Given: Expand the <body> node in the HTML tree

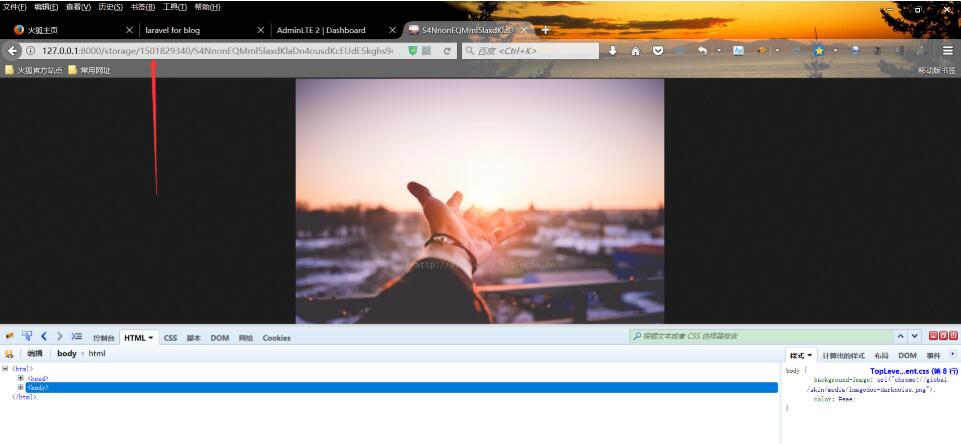Looking at the screenshot, I should 20,387.
